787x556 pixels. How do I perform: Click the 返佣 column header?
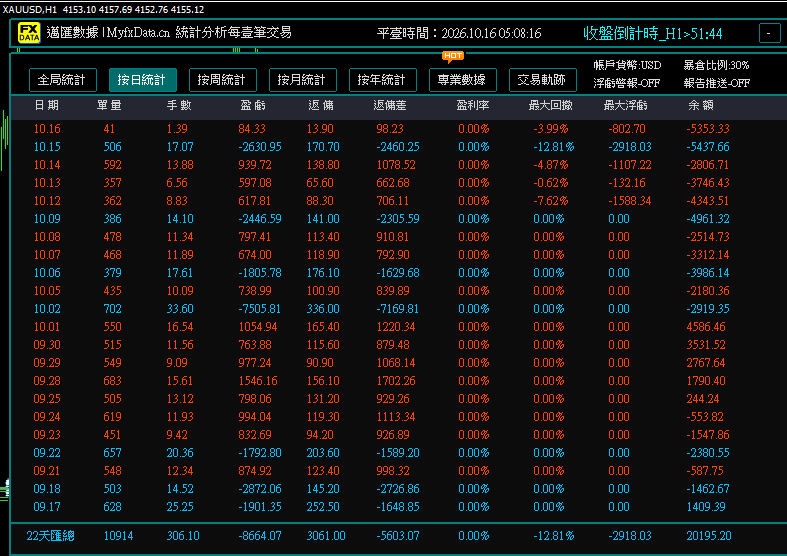[x=321, y=105]
